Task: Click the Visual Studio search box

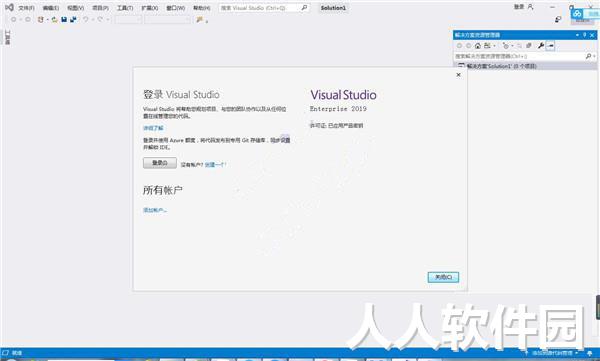Action: pyautogui.click(x=264, y=8)
